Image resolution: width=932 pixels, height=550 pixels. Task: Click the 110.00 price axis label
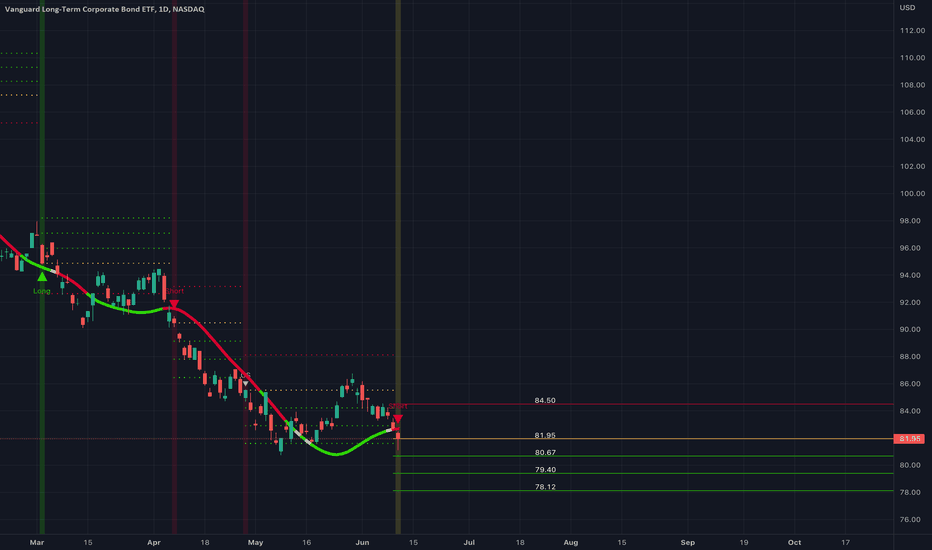click(x=912, y=58)
